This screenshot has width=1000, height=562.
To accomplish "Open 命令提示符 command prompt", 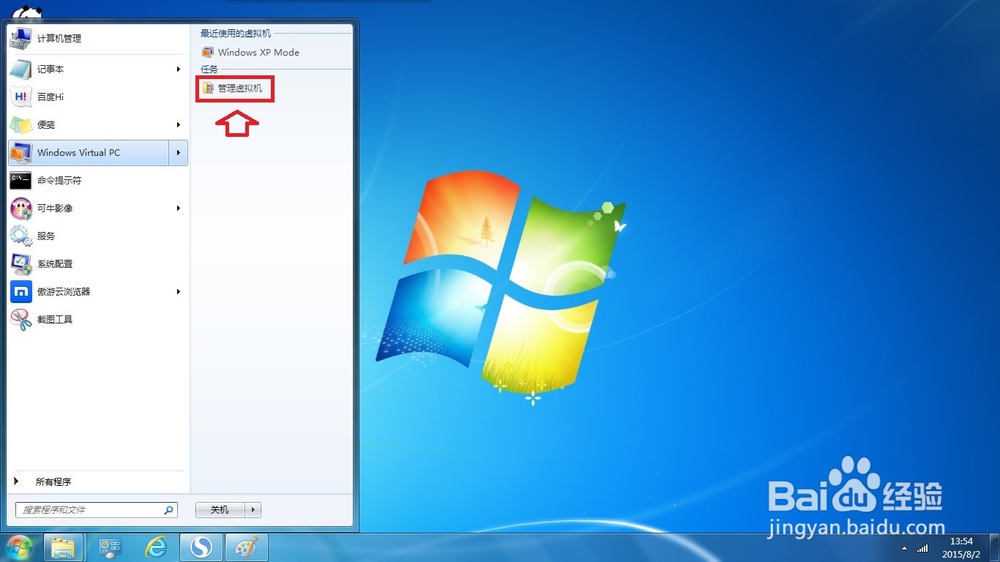I will [x=98, y=181].
